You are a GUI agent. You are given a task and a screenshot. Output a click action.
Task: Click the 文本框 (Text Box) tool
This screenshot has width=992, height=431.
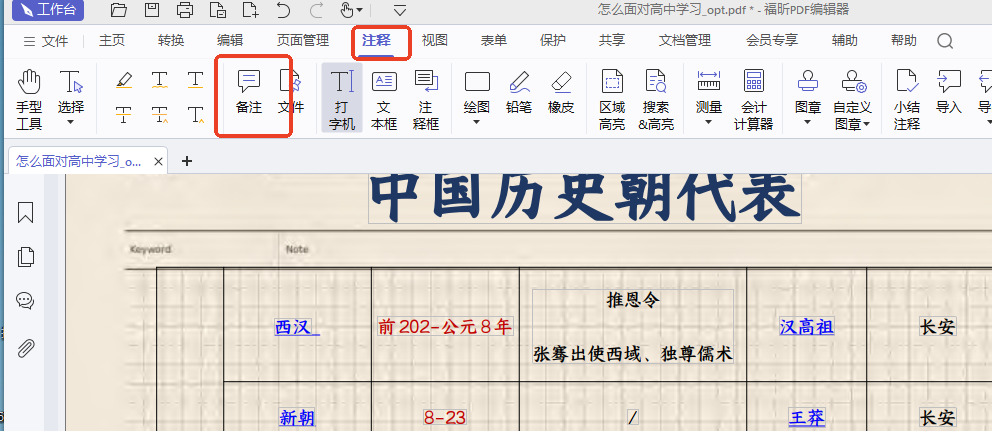(384, 99)
